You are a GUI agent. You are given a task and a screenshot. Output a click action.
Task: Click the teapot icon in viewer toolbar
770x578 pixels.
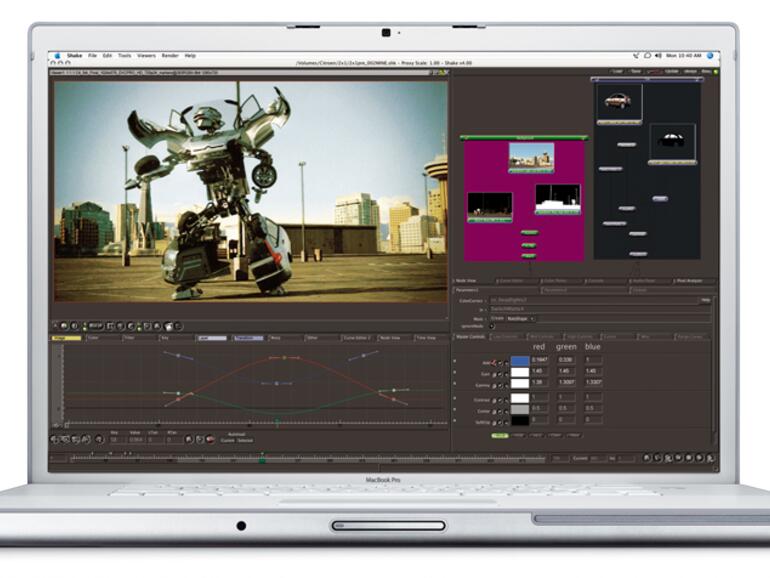168,326
